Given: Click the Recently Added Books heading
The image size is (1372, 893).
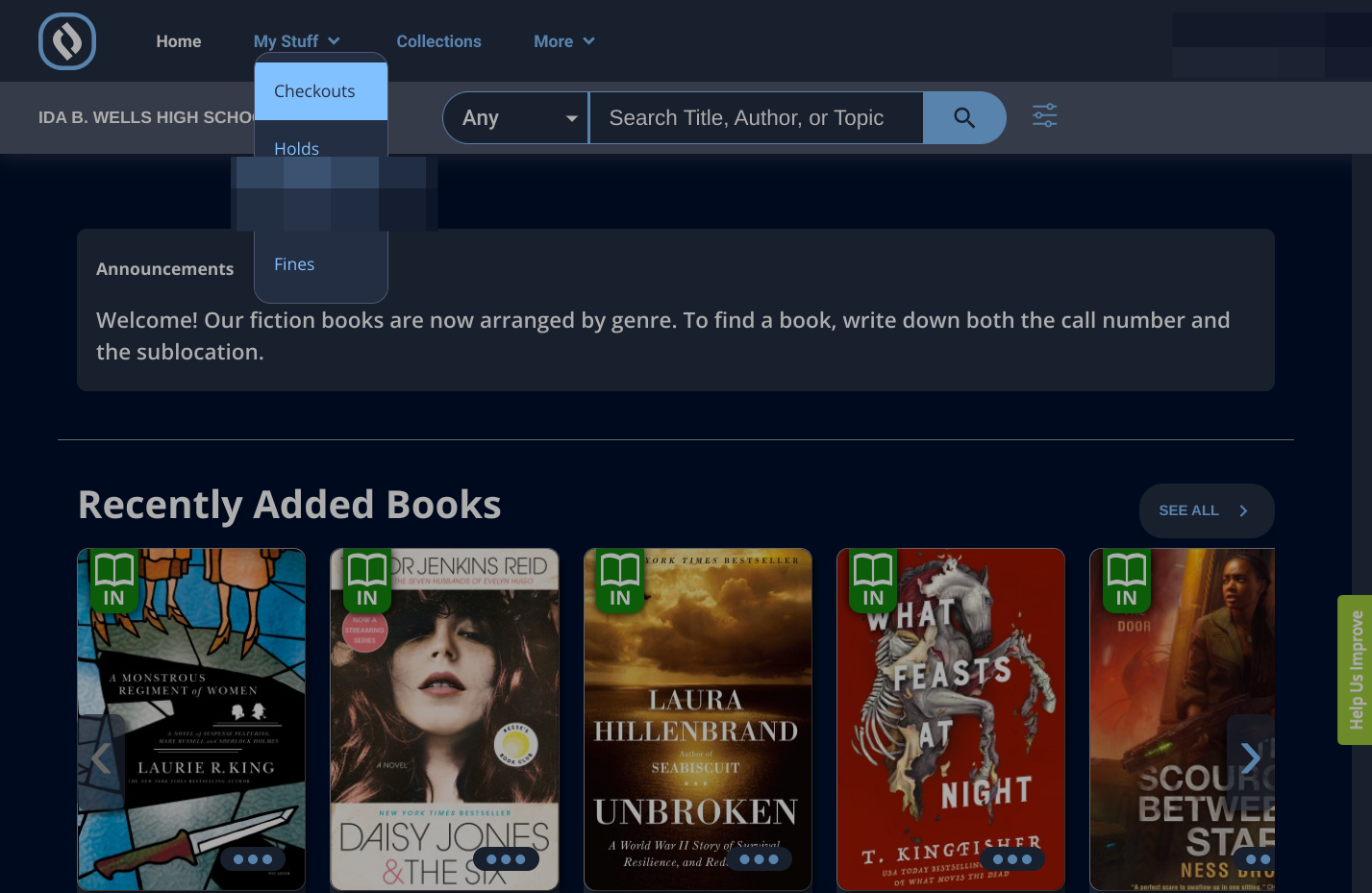Looking at the screenshot, I should [289, 505].
